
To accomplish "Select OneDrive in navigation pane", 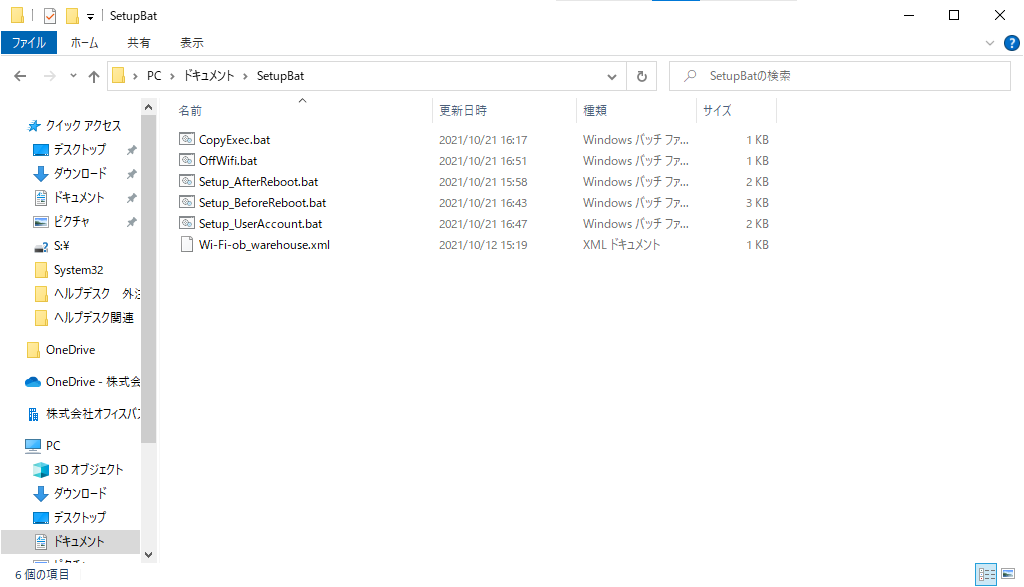I will click(70, 350).
